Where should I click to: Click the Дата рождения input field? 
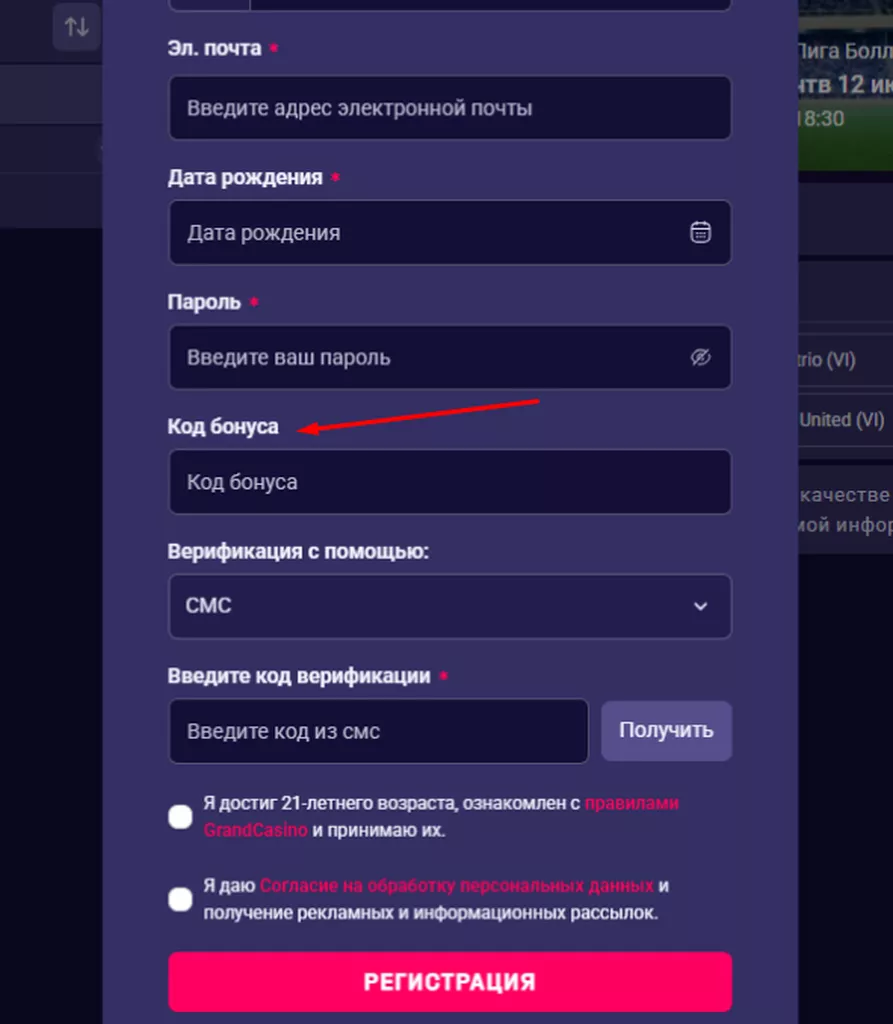430,232
